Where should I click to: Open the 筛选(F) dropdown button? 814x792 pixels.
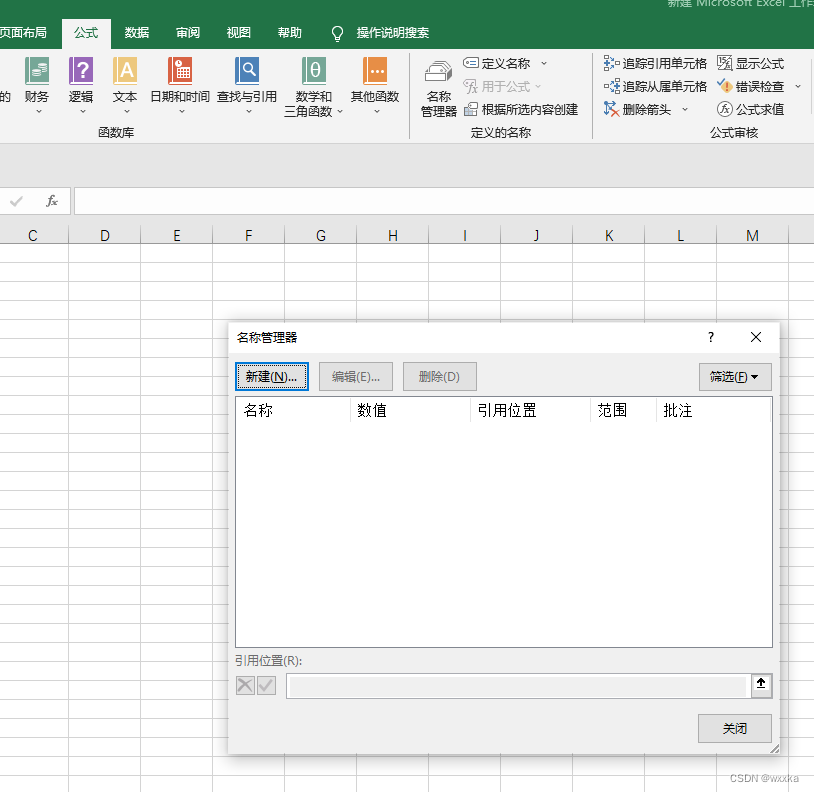pos(735,377)
